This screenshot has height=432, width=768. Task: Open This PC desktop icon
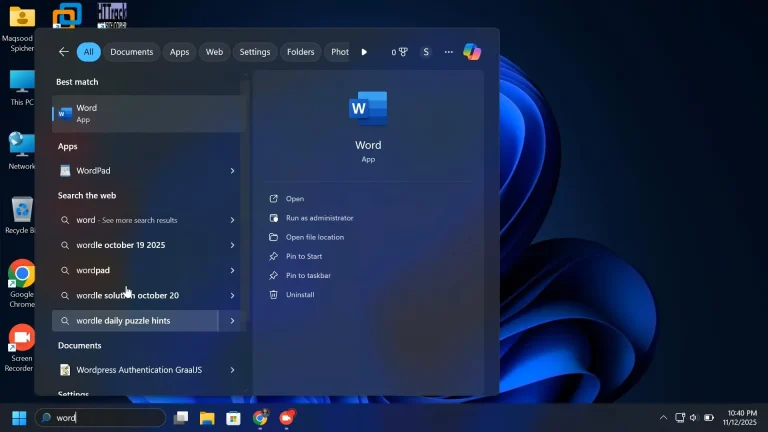click(x=22, y=88)
